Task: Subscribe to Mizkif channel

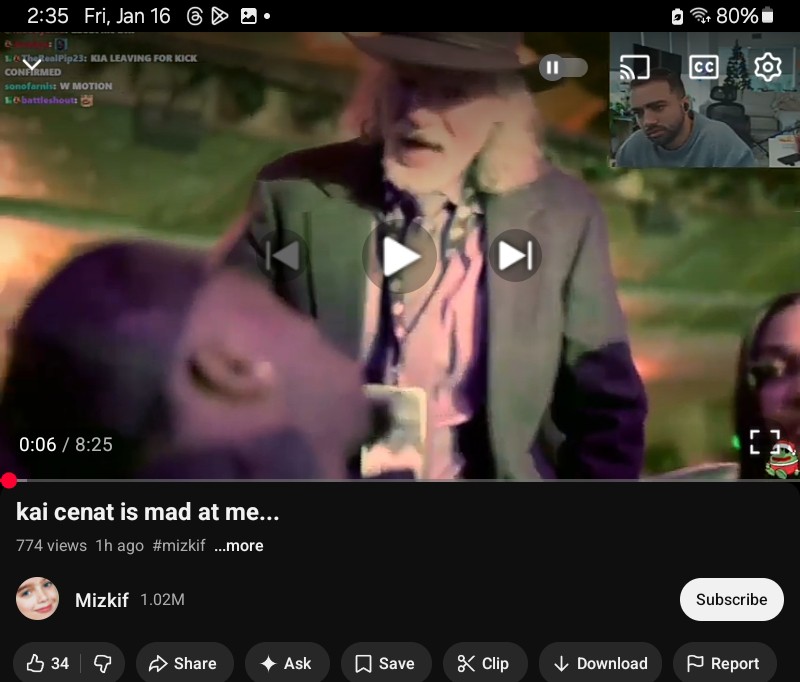Action: (732, 599)
